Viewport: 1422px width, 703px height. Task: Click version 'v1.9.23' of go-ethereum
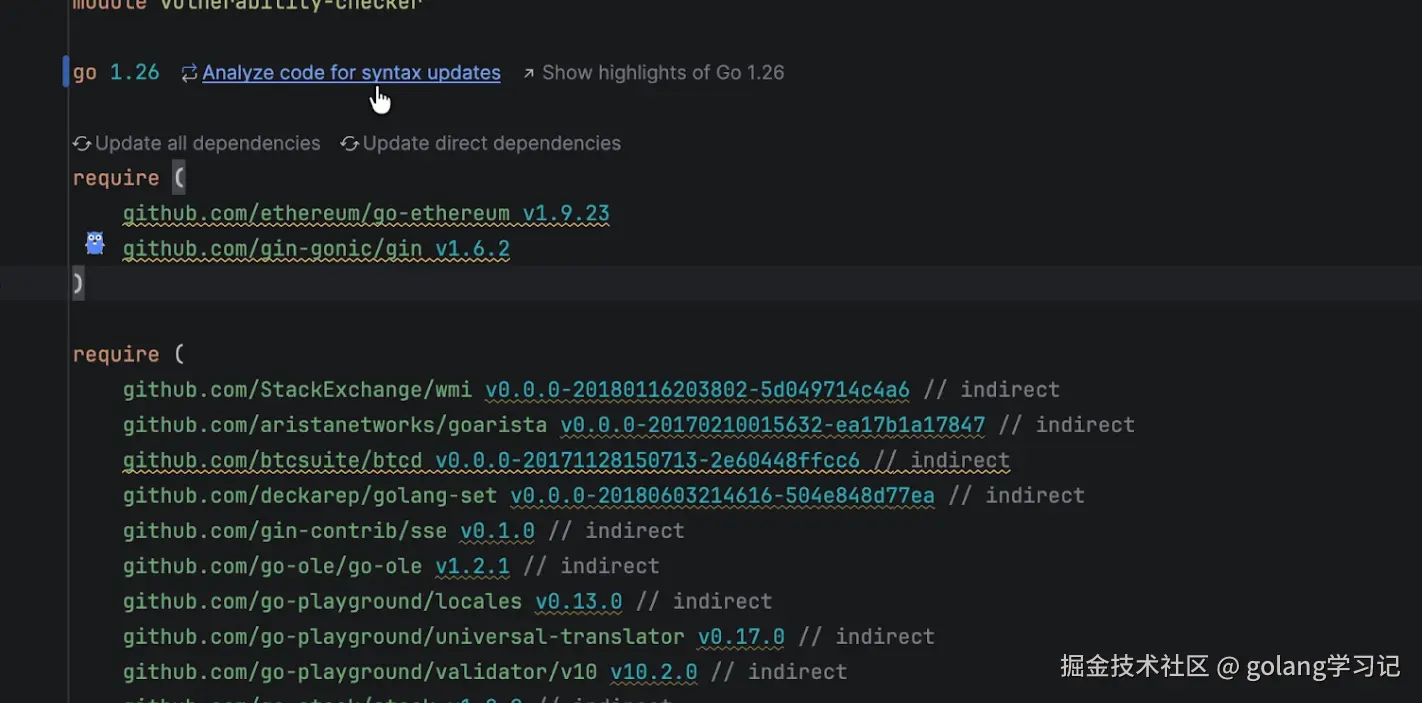point(566,214)
